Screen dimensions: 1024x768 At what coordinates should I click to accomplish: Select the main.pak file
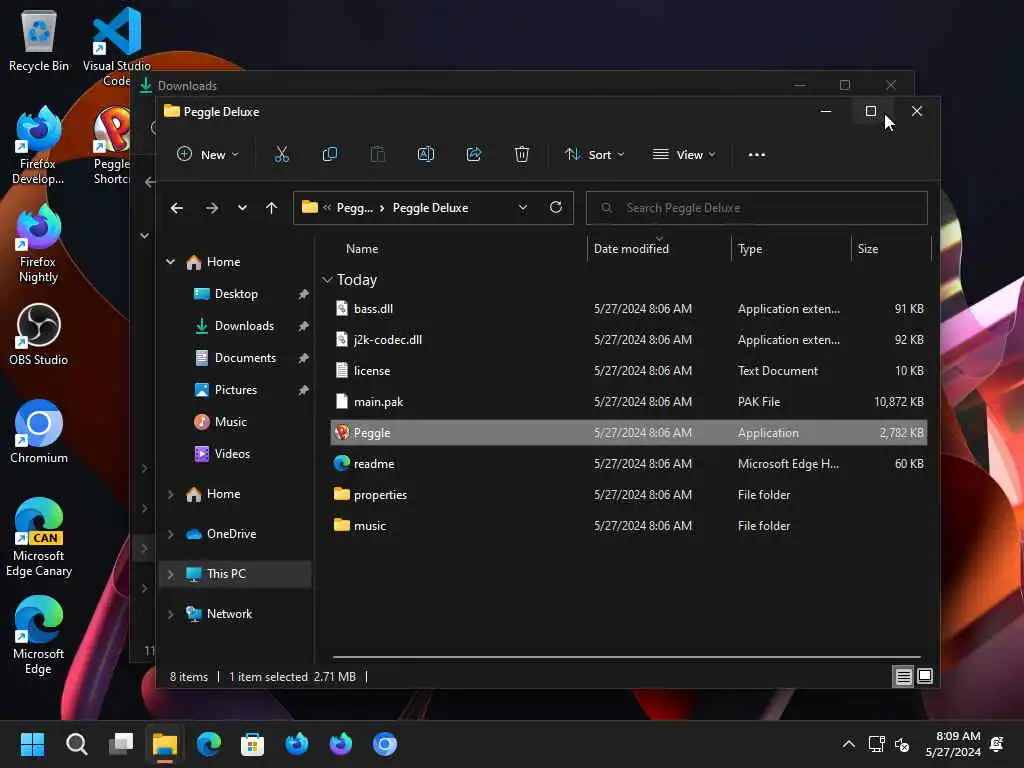(x=629, y=402)
